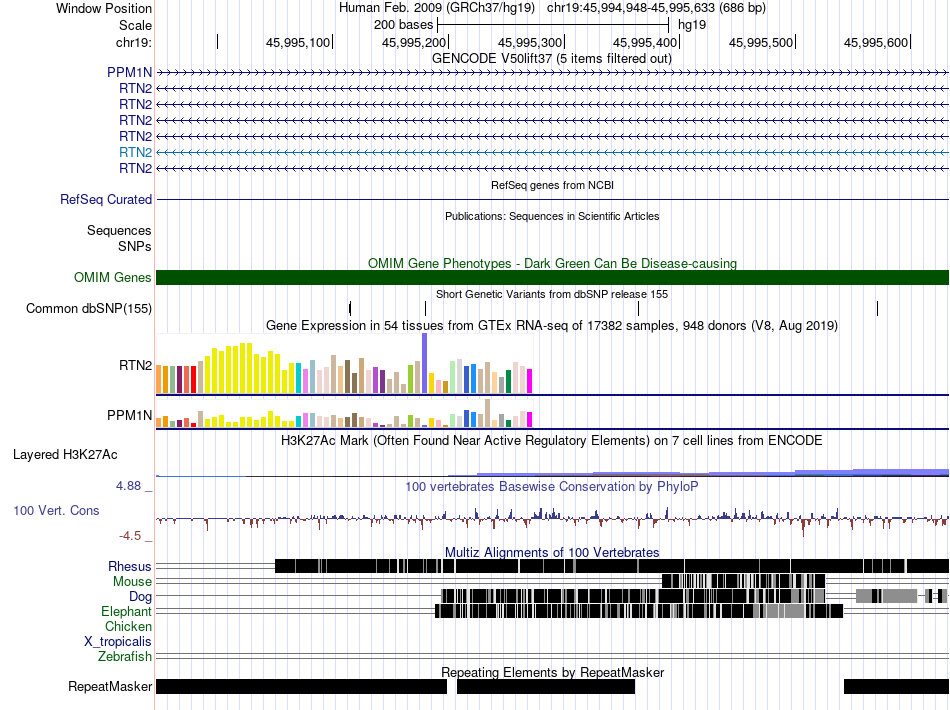Viewport: 950px width, 710px height.
Task: Click the Zebrafish alignment label
Action: click(x=124, y=656)
